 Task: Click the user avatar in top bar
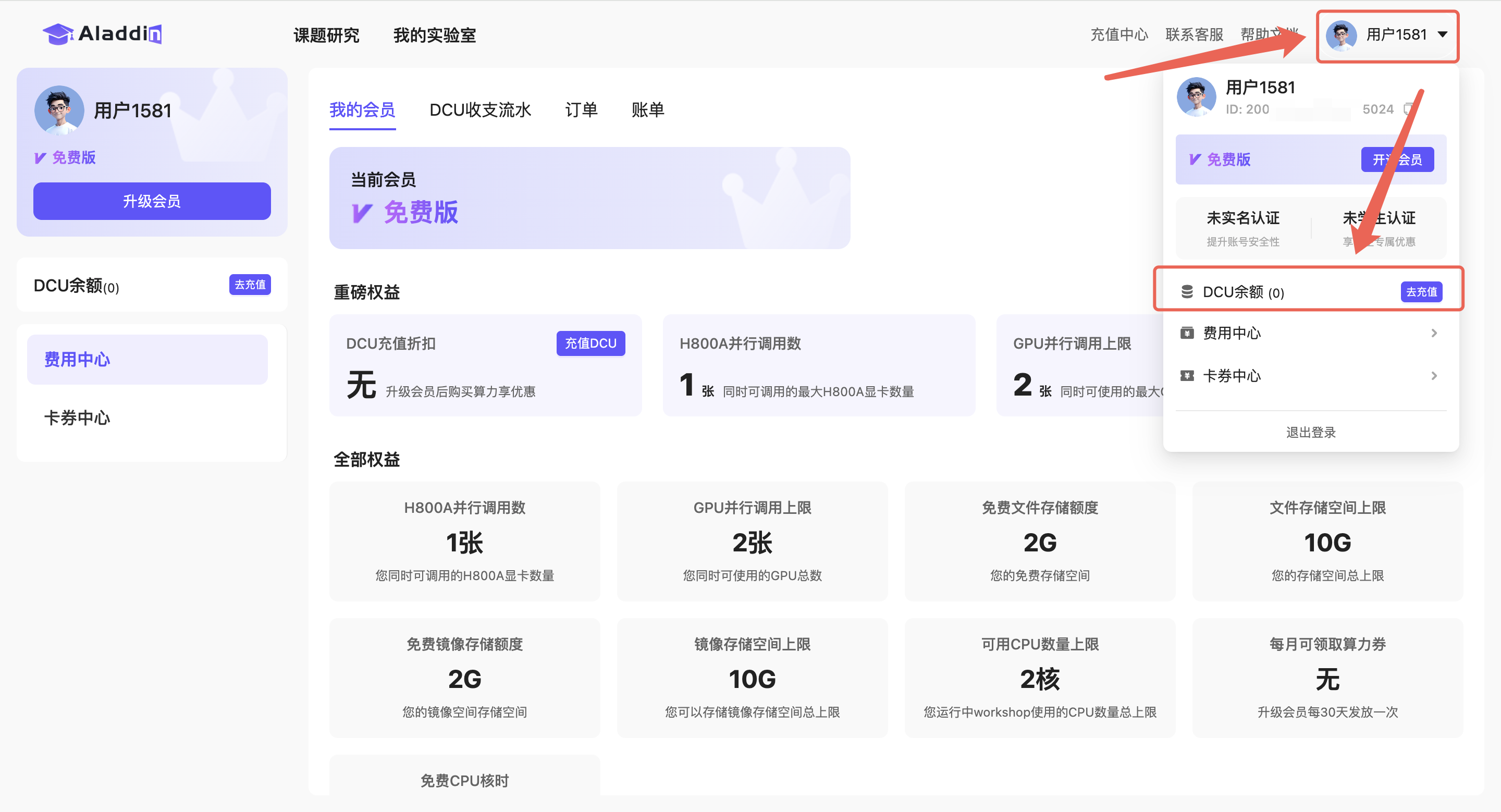tap(1341, 35)
